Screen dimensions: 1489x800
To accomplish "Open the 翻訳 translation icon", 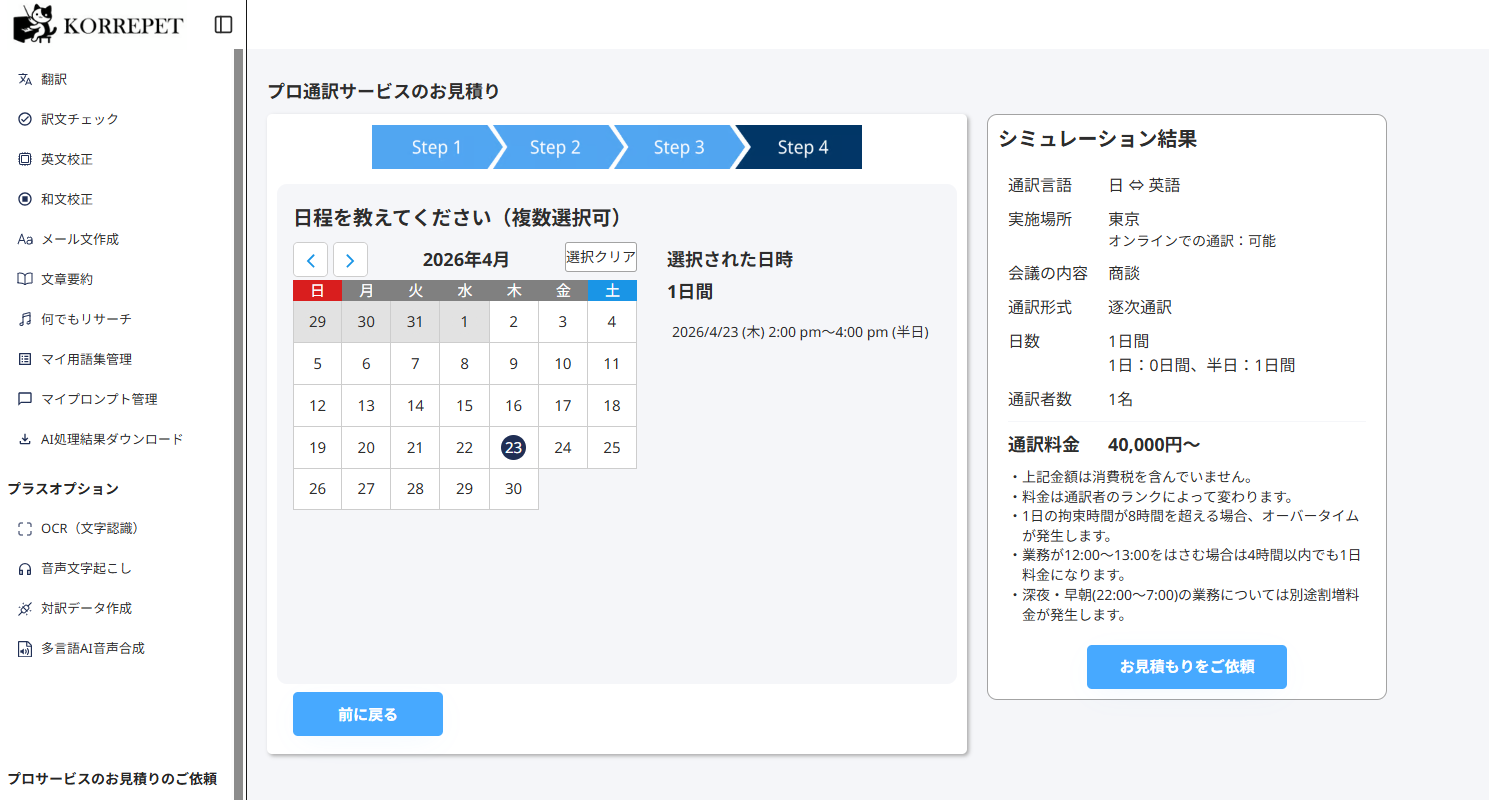I will pos(26,79).
